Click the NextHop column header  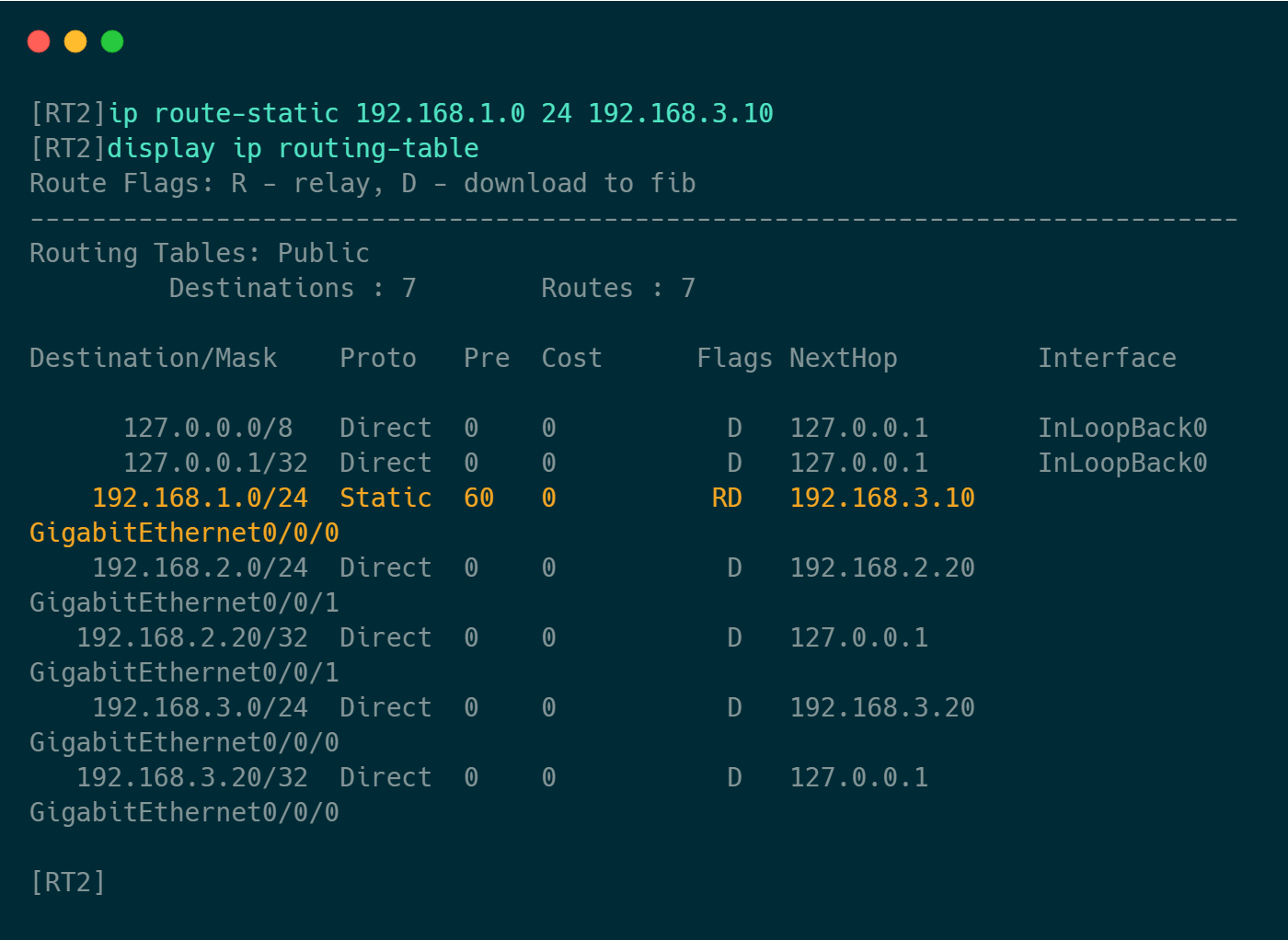[x=843, y=358]
